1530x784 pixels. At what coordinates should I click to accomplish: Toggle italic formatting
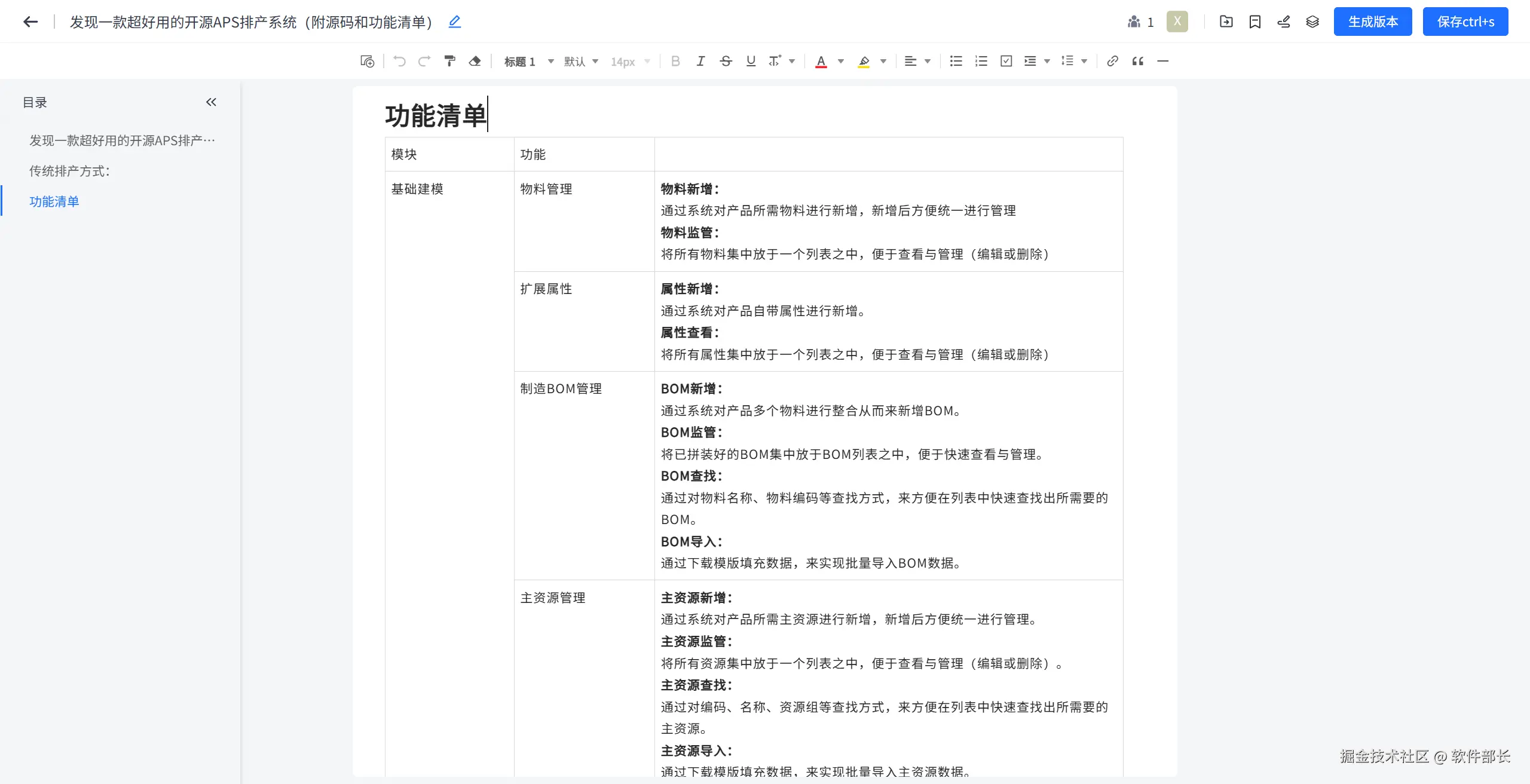(700, 61)
